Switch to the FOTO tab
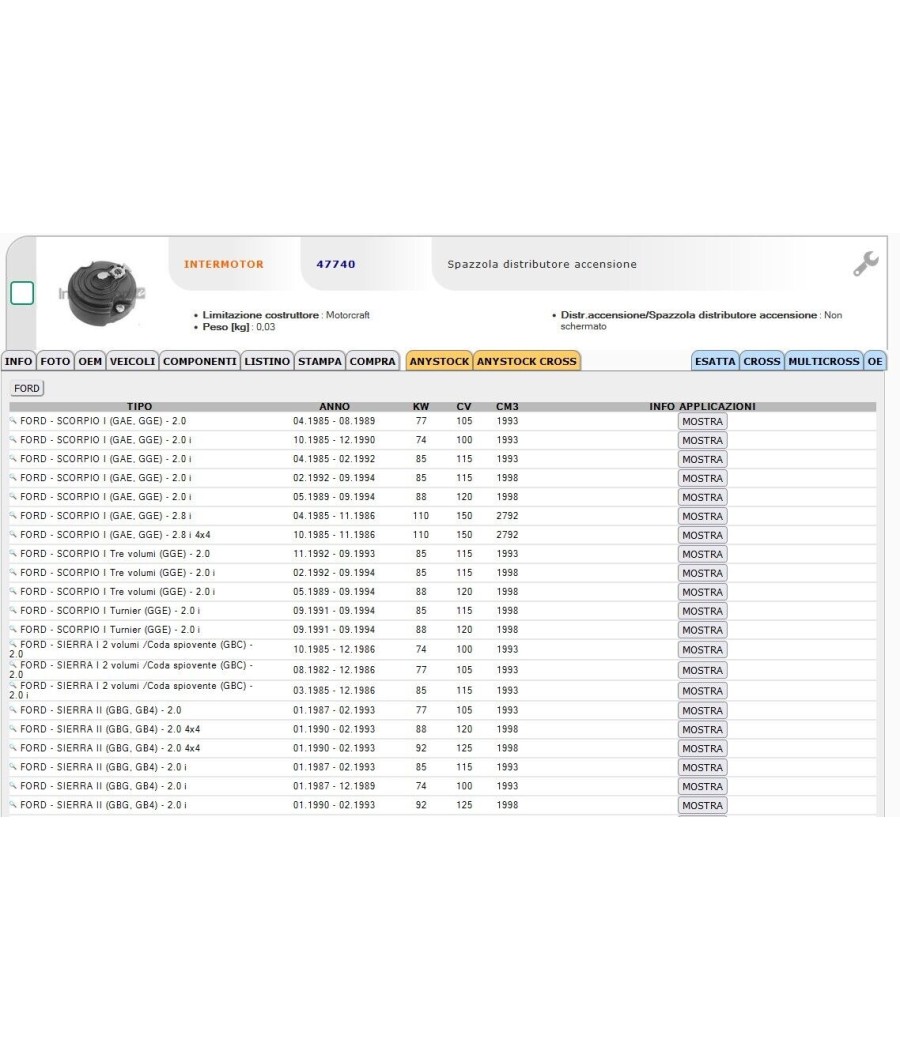This screenshot has height=1050, width=900. click(55, 361)
